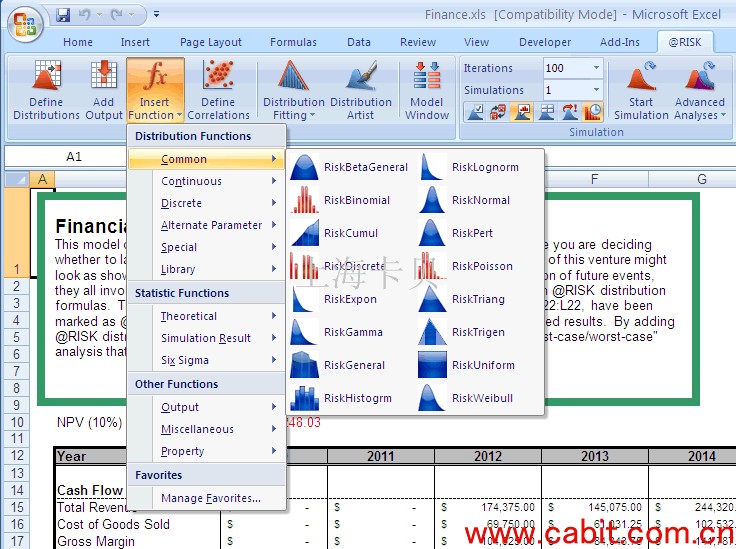
Task: Open the Library submenu
Action: coord(207,269)
